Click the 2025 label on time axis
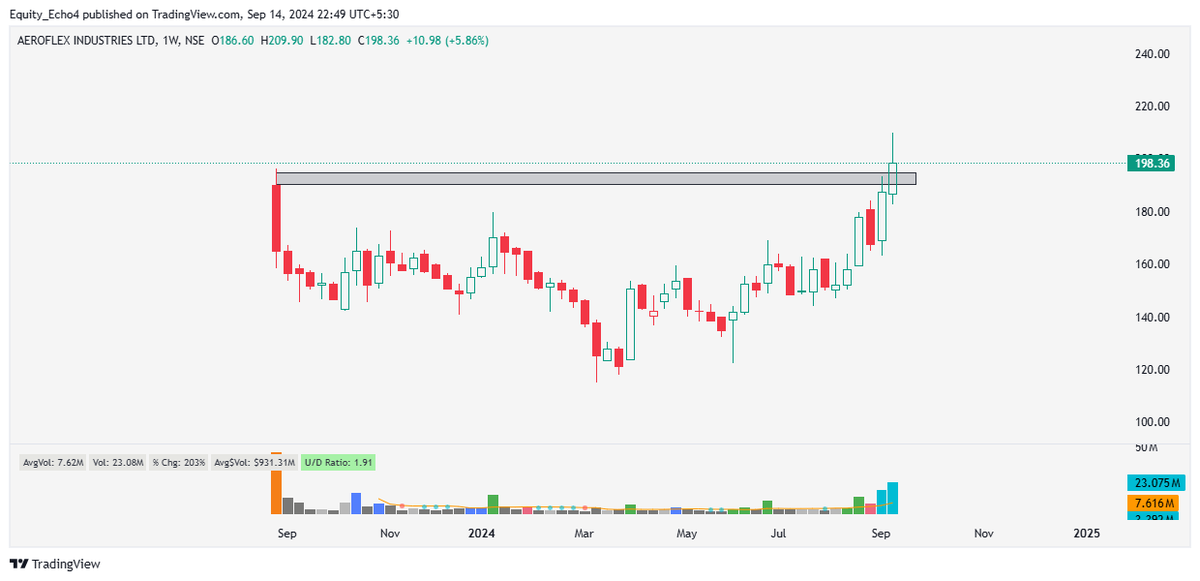This screenshot has height=581, width=1200. pyautogui.click(x=1086, y=534)
